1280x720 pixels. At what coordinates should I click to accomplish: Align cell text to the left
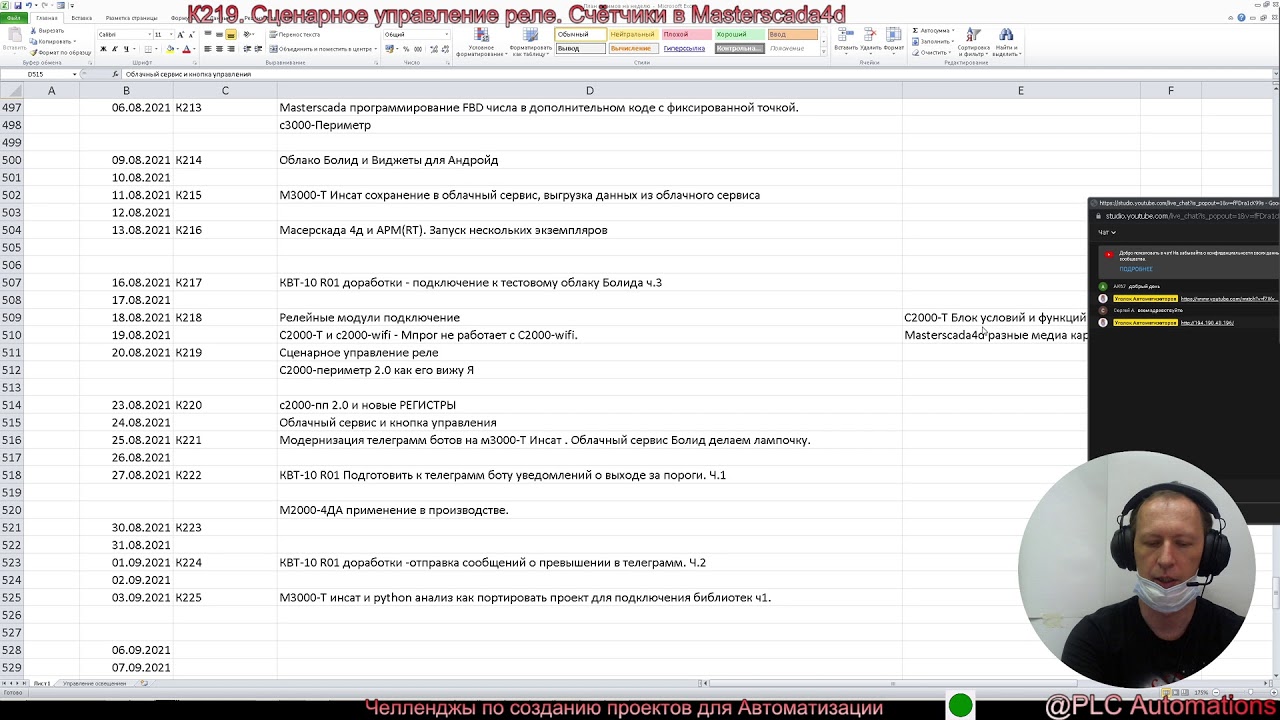[x=207, y=49]
